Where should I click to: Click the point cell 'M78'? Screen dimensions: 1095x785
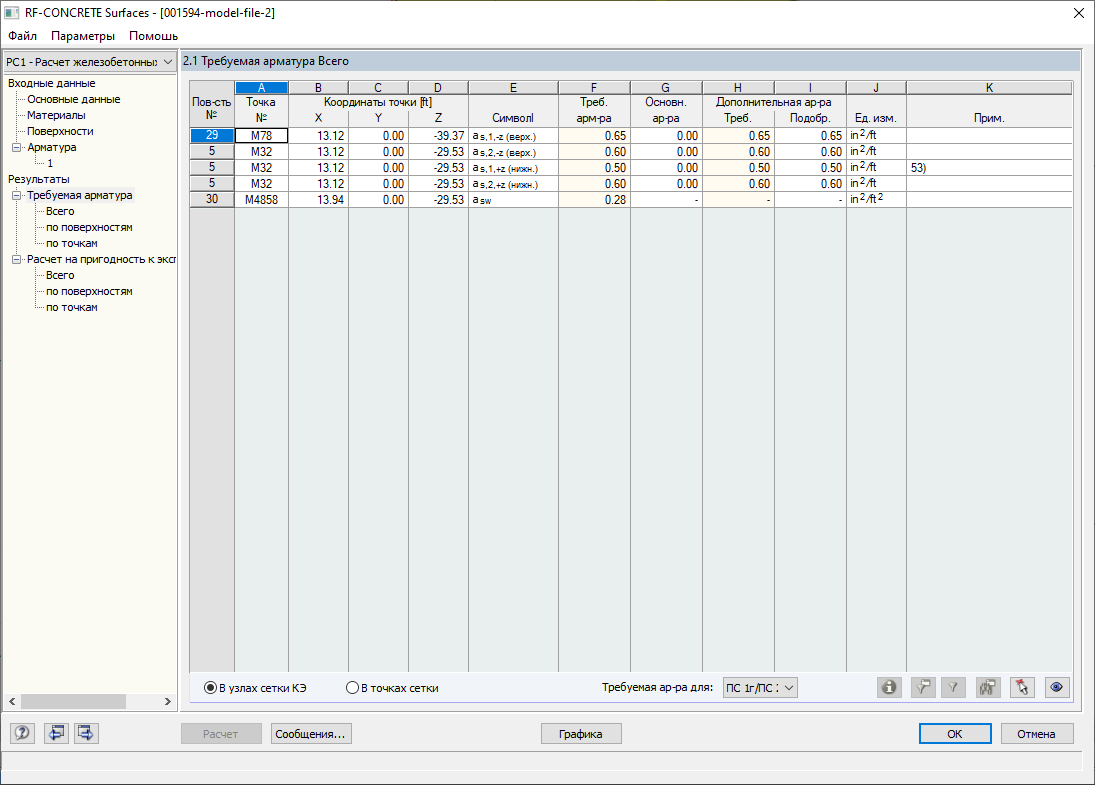tap(261, 135)
